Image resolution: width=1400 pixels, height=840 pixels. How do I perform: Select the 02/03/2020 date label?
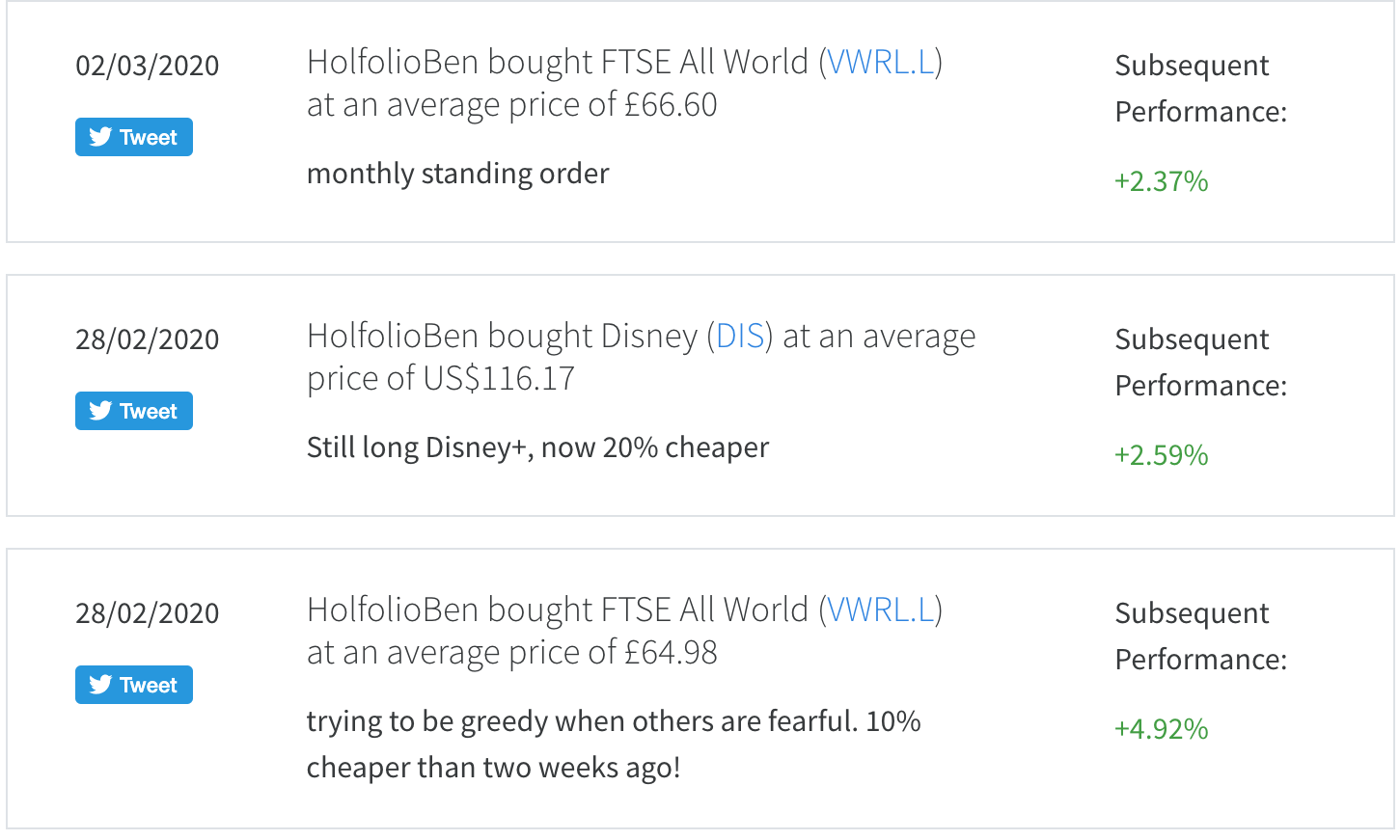(x=148, y=65)
